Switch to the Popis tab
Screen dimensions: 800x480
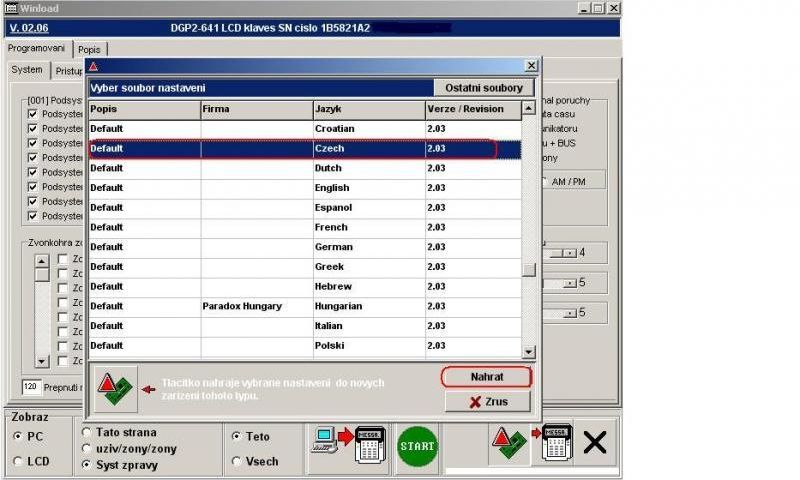(x=91, y=48)
